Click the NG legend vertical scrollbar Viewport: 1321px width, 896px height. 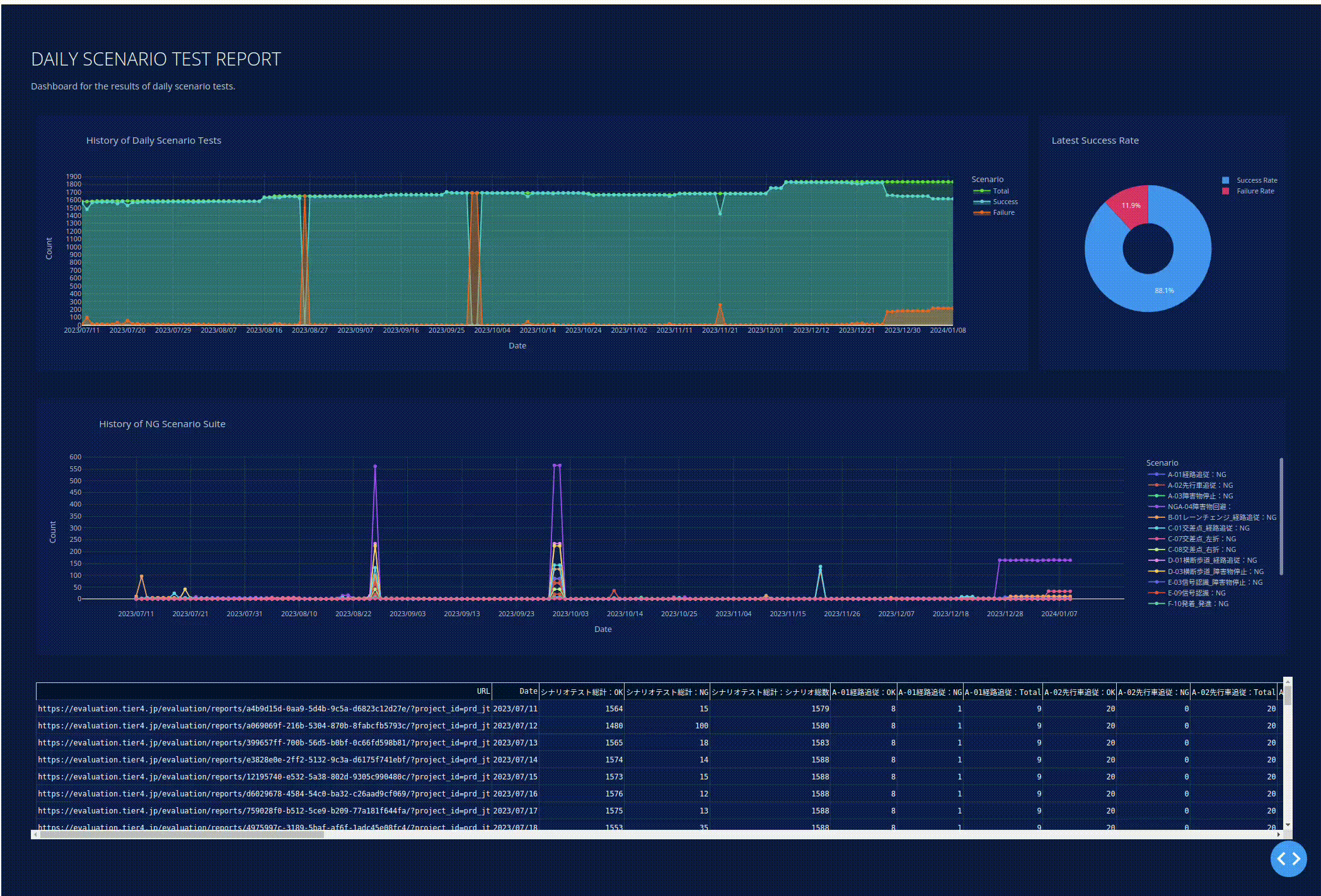click(x=1281, y=517)
